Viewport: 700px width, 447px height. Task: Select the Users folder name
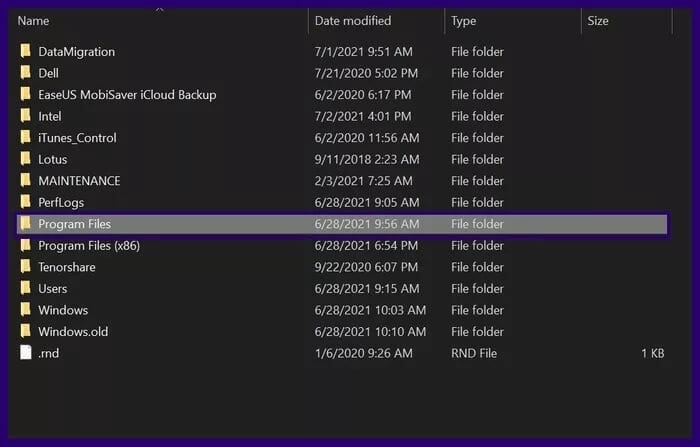pyautogui.click(x=53, y=288)
